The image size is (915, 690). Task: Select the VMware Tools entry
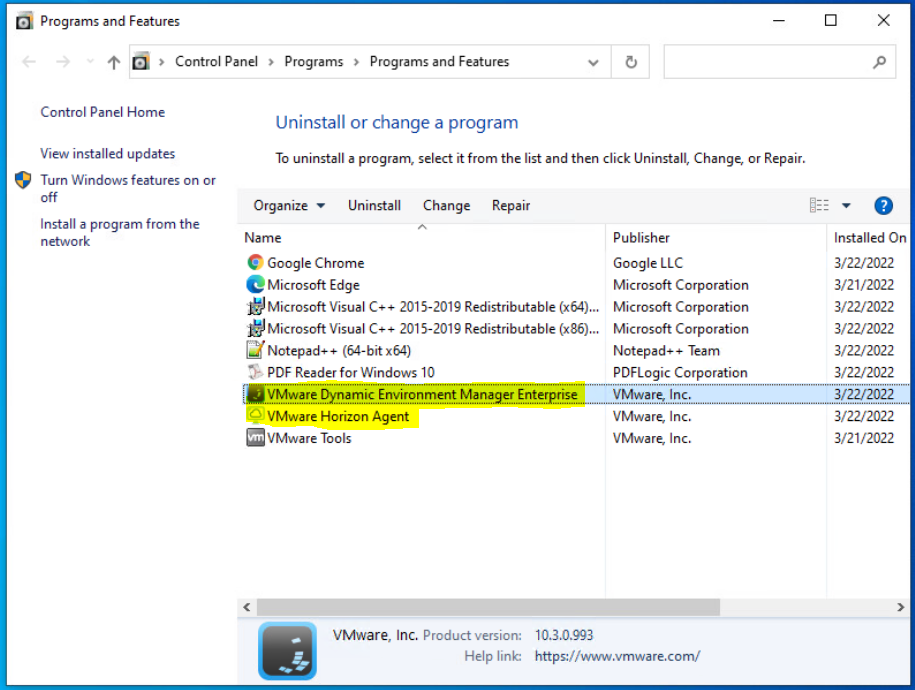pyautogui.click(x=309, y=438)
